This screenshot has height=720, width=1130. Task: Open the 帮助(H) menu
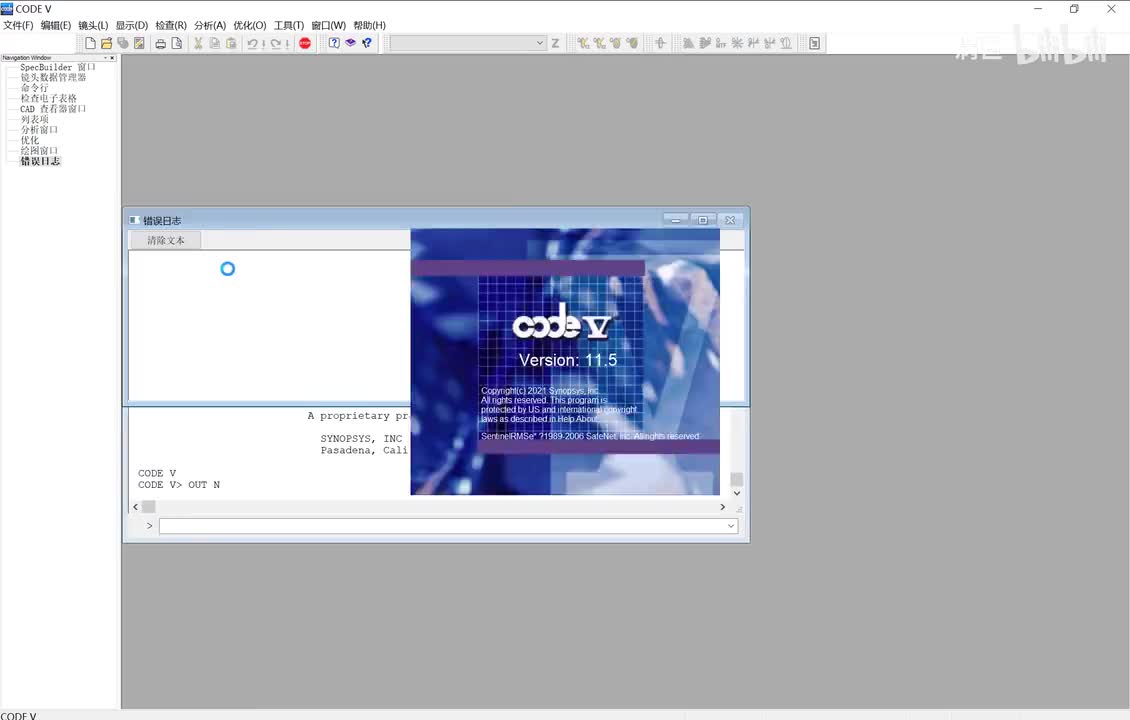(369, 25)
